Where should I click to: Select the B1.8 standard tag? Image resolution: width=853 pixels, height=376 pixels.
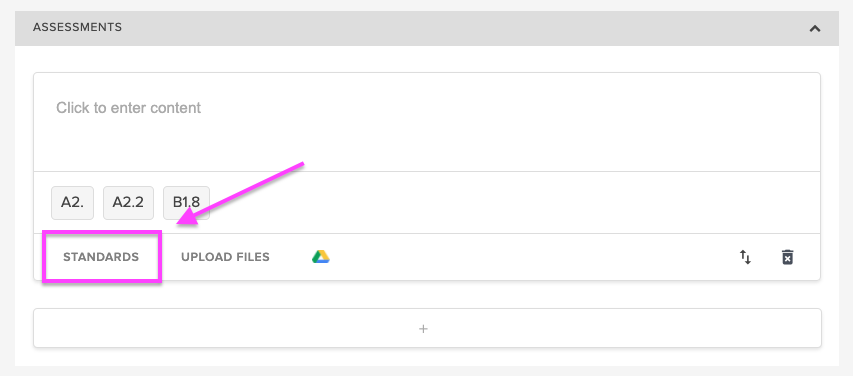tap(186, 202)
